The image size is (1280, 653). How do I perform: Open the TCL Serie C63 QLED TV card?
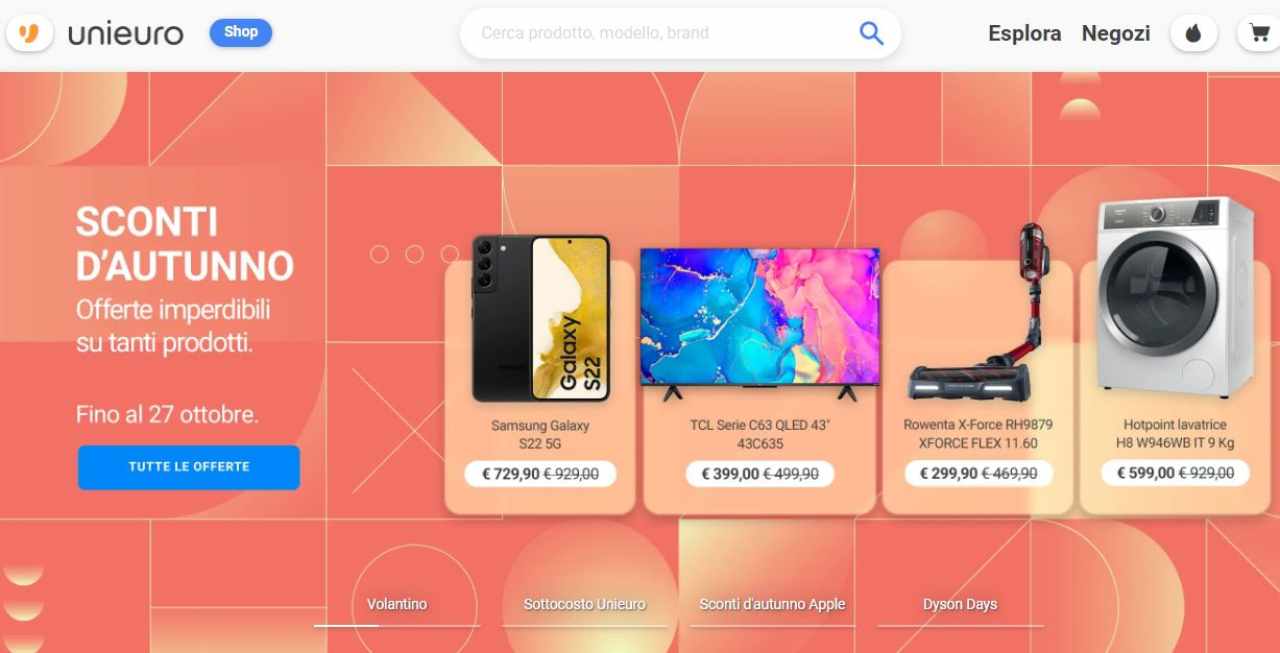760,385
